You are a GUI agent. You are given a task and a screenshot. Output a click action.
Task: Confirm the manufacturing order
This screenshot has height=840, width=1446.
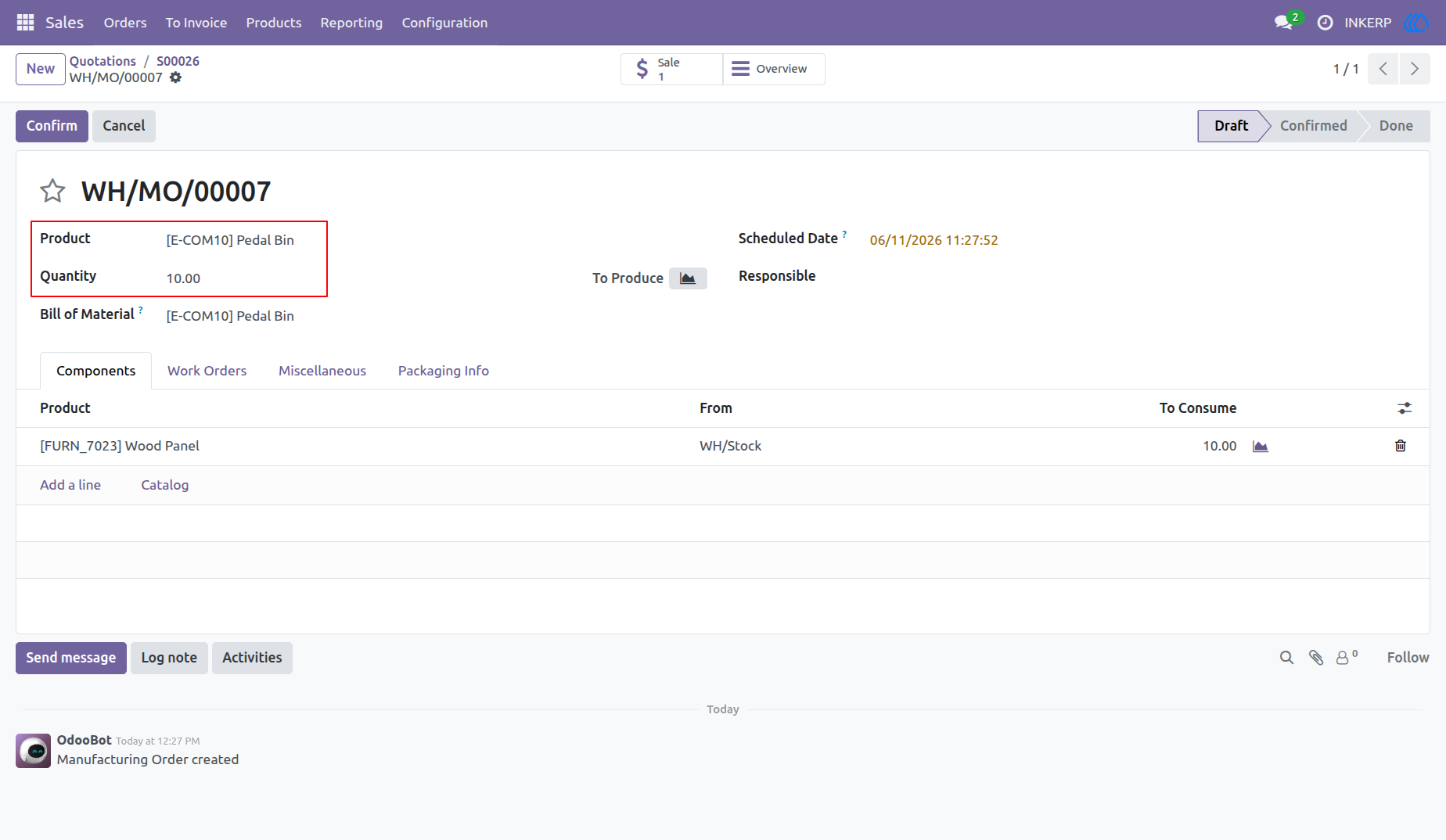52,126
